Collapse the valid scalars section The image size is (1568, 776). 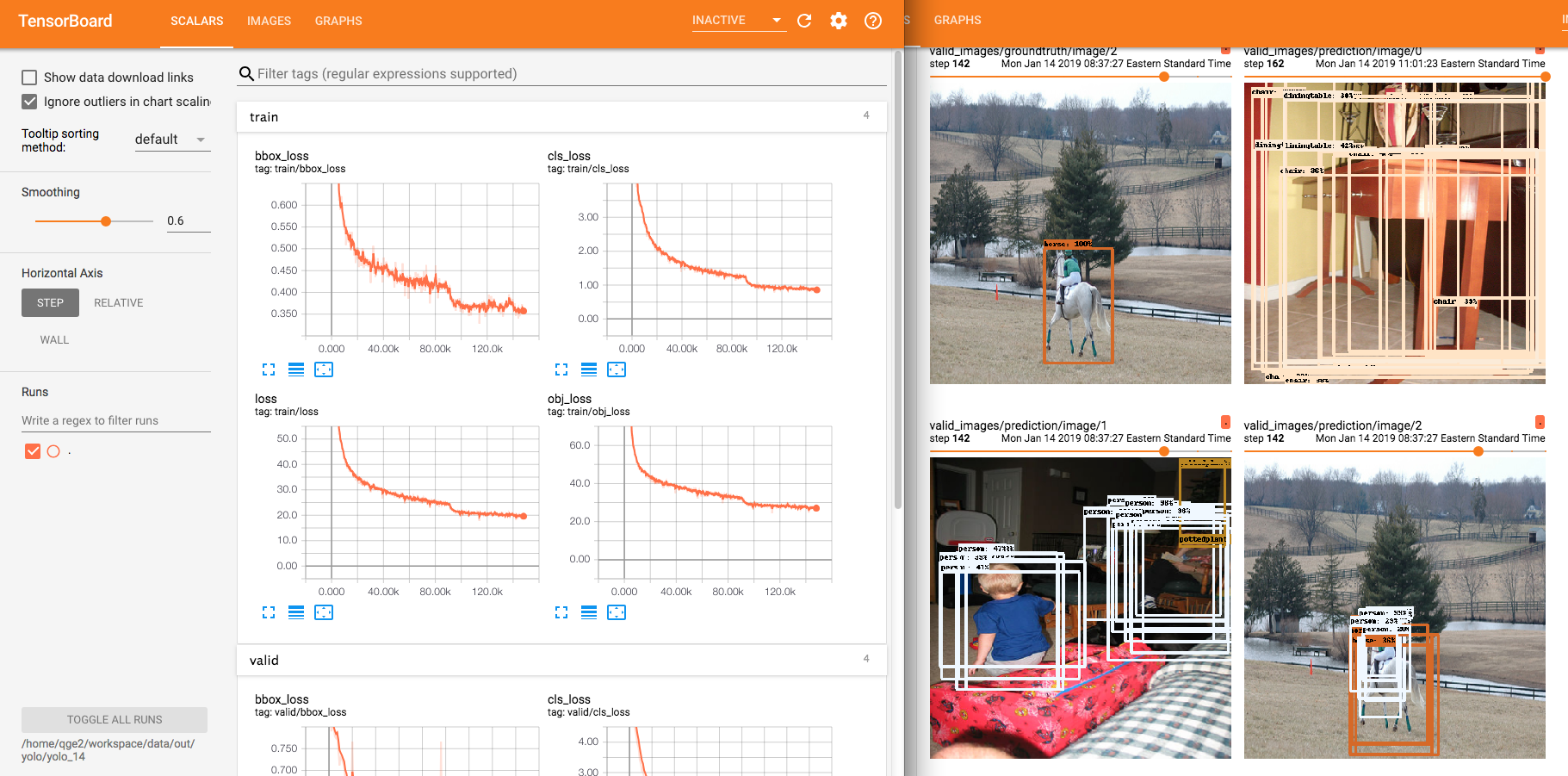561,661
